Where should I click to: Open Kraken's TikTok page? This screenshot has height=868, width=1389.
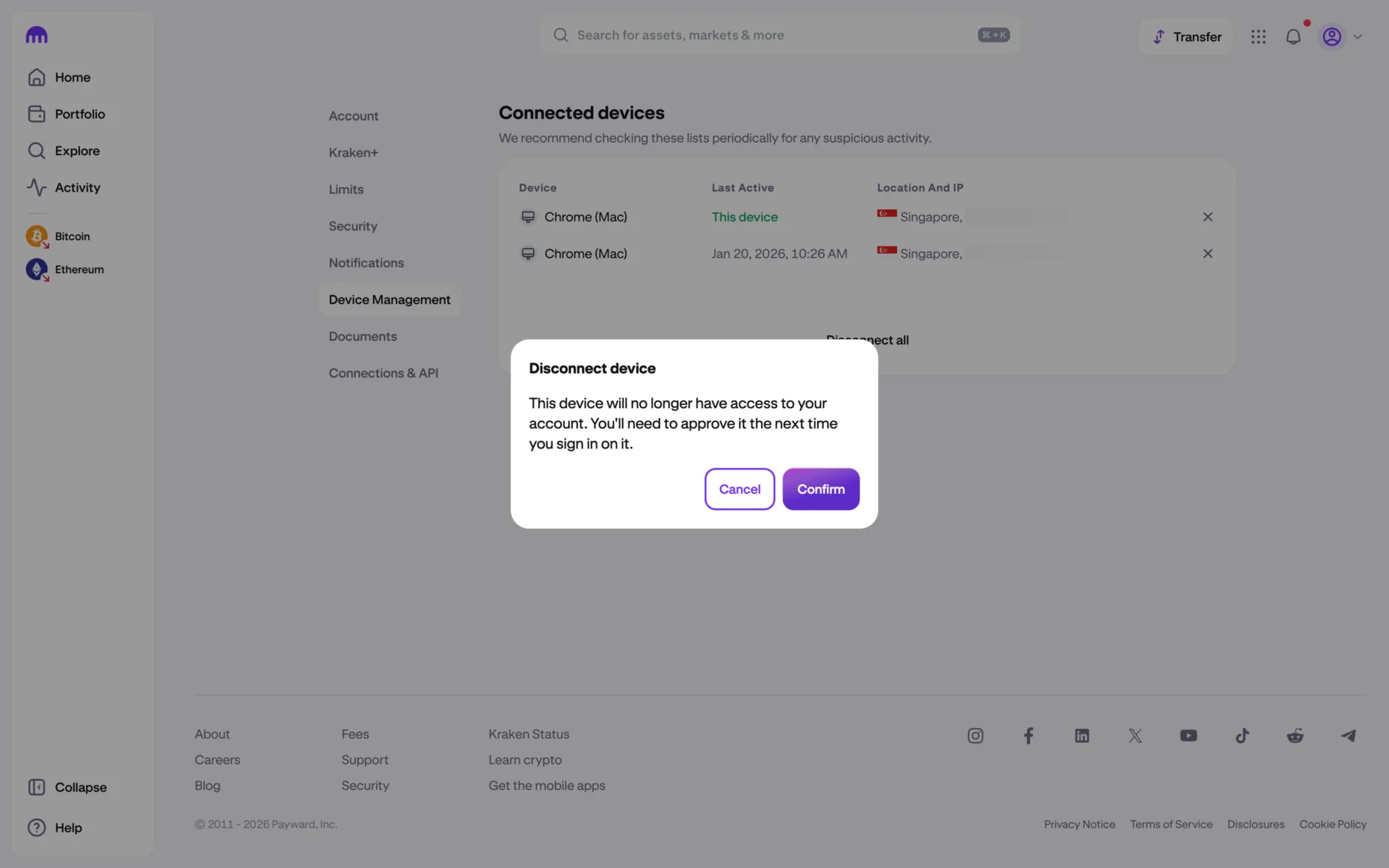pos(1242,736)
